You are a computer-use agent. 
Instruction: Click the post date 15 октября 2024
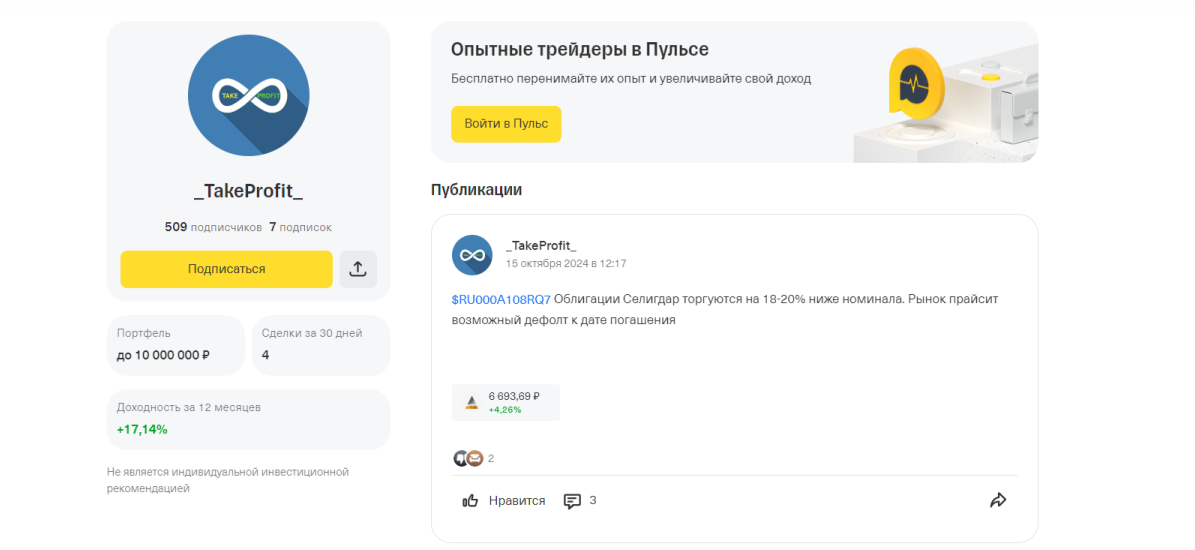[x=565, y=264]
